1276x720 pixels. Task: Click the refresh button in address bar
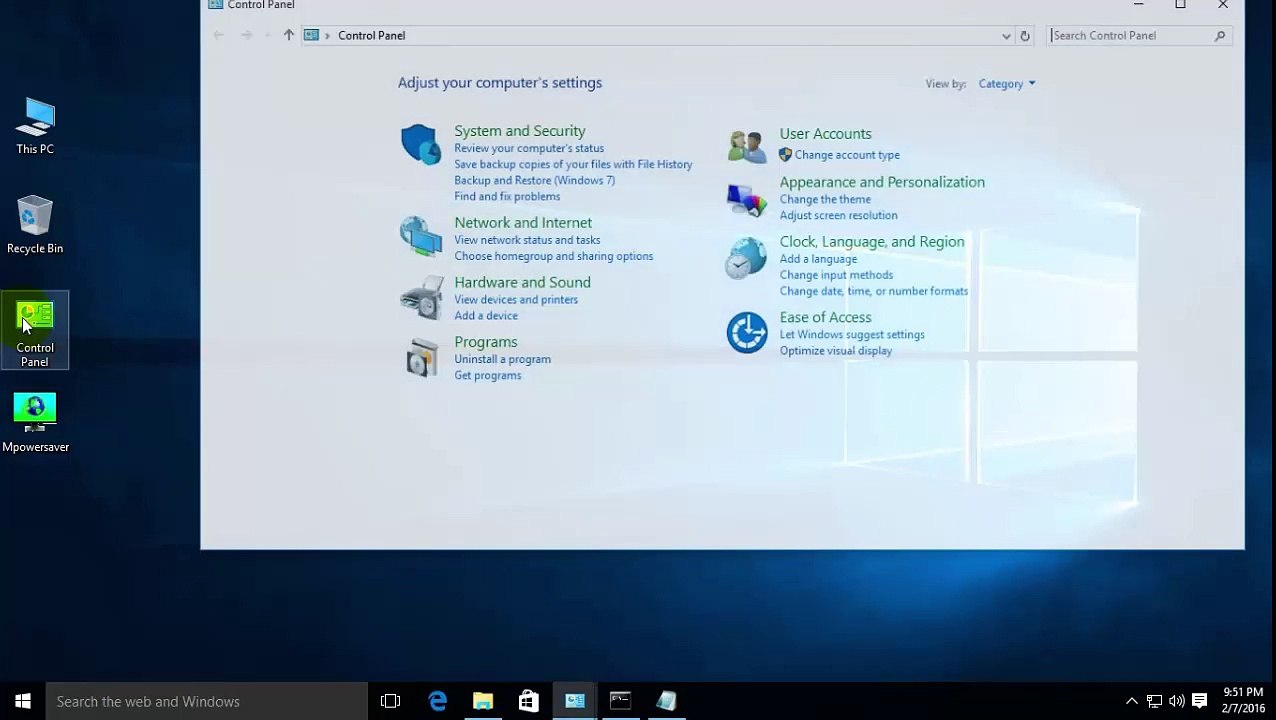point(1024,36)
